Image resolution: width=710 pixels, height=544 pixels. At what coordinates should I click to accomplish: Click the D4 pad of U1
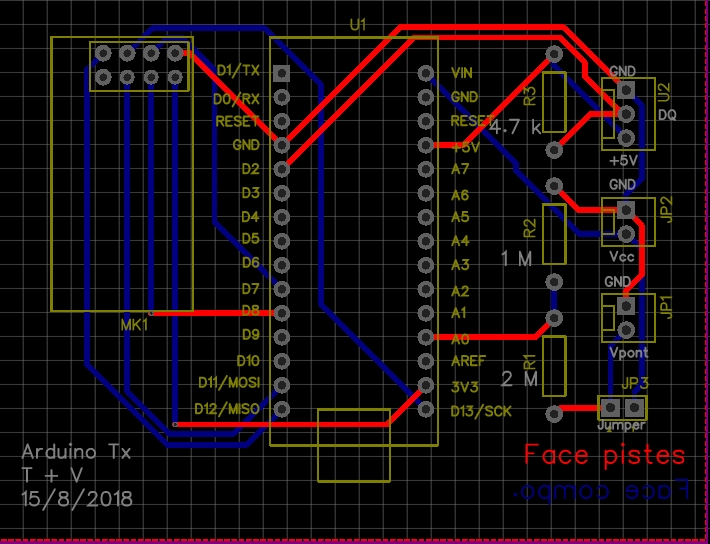(x=282, y=217)
